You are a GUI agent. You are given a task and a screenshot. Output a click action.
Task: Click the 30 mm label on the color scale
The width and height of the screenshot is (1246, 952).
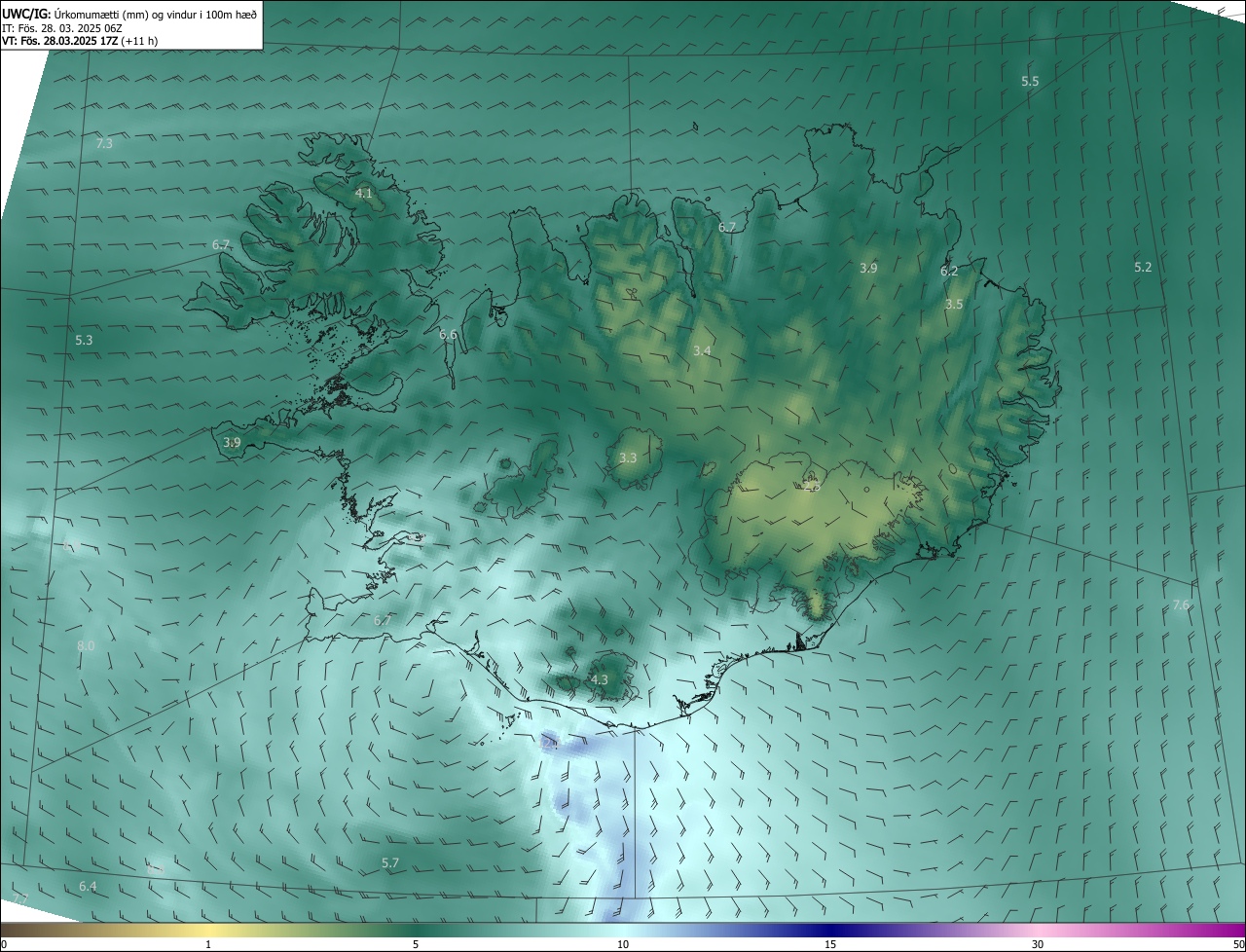(1038, 944)
